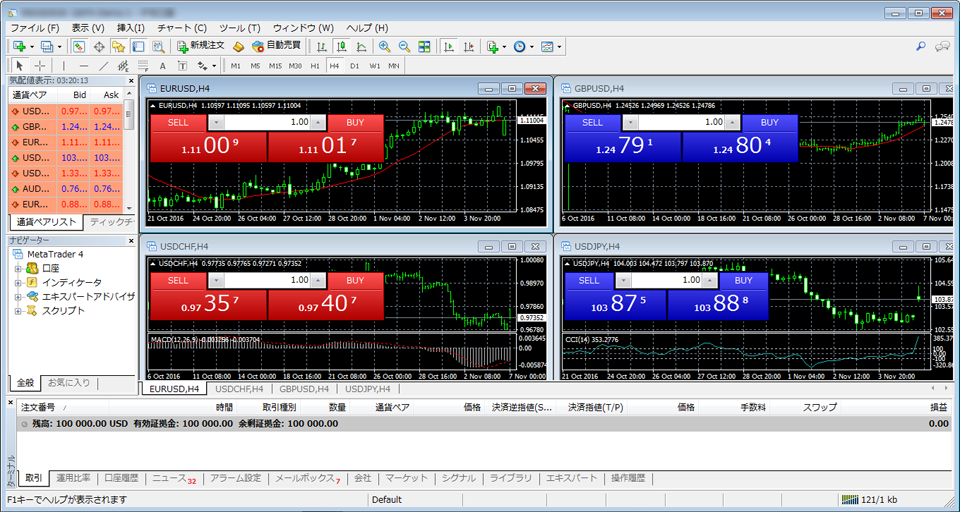960x512 pixels.
Task: Select the Fibonacci retracement tool
Action: [x=143, y=66]
